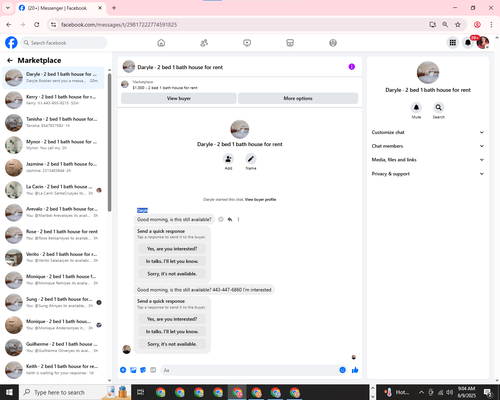Open the account profile picture menu
The width and height of the screenshot is (500, 400).
[x=483, y=43]
